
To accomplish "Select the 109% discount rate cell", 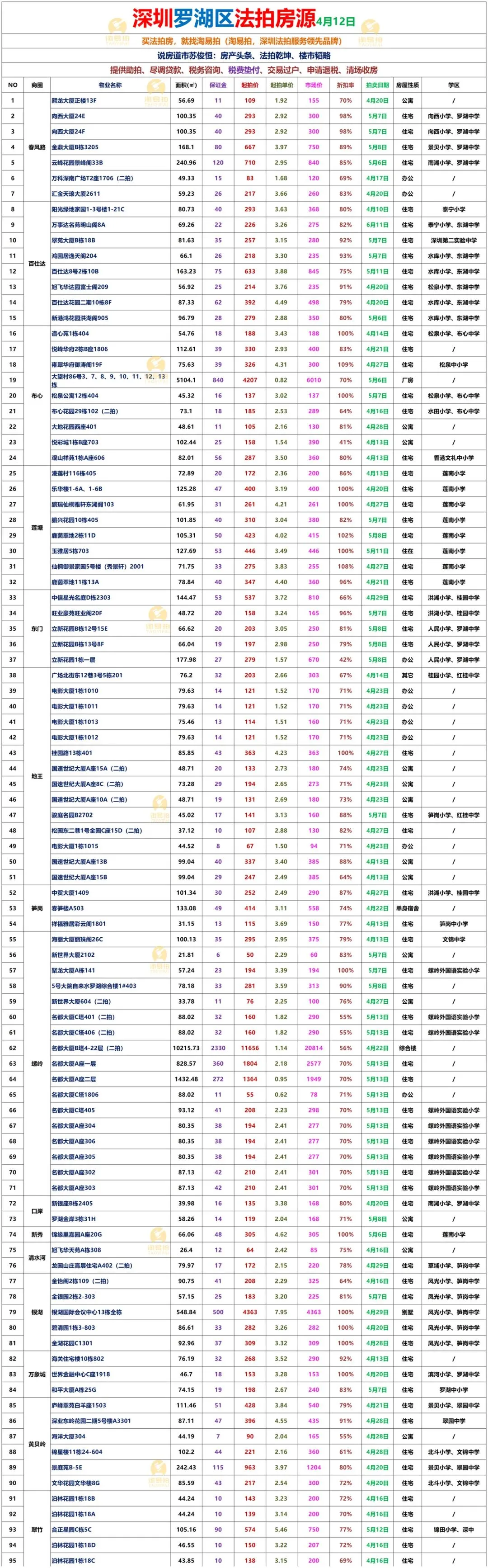I will pos(346,364).
